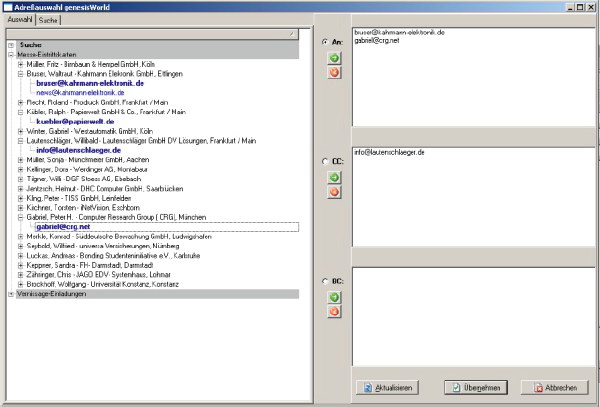Collapse Gabriel, Peter H. entry
This screenshot has width=600, height=407.
click(x=21, y=217)
